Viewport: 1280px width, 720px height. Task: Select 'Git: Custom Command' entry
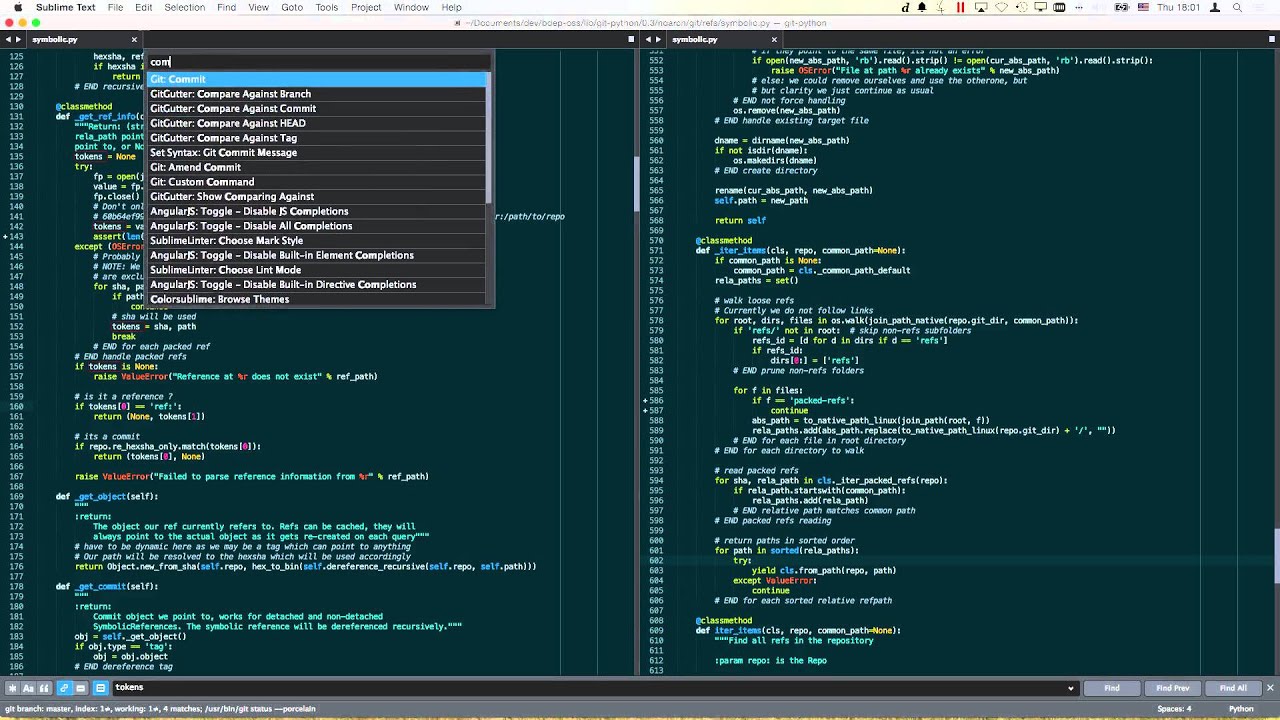(x=317, y=182)
